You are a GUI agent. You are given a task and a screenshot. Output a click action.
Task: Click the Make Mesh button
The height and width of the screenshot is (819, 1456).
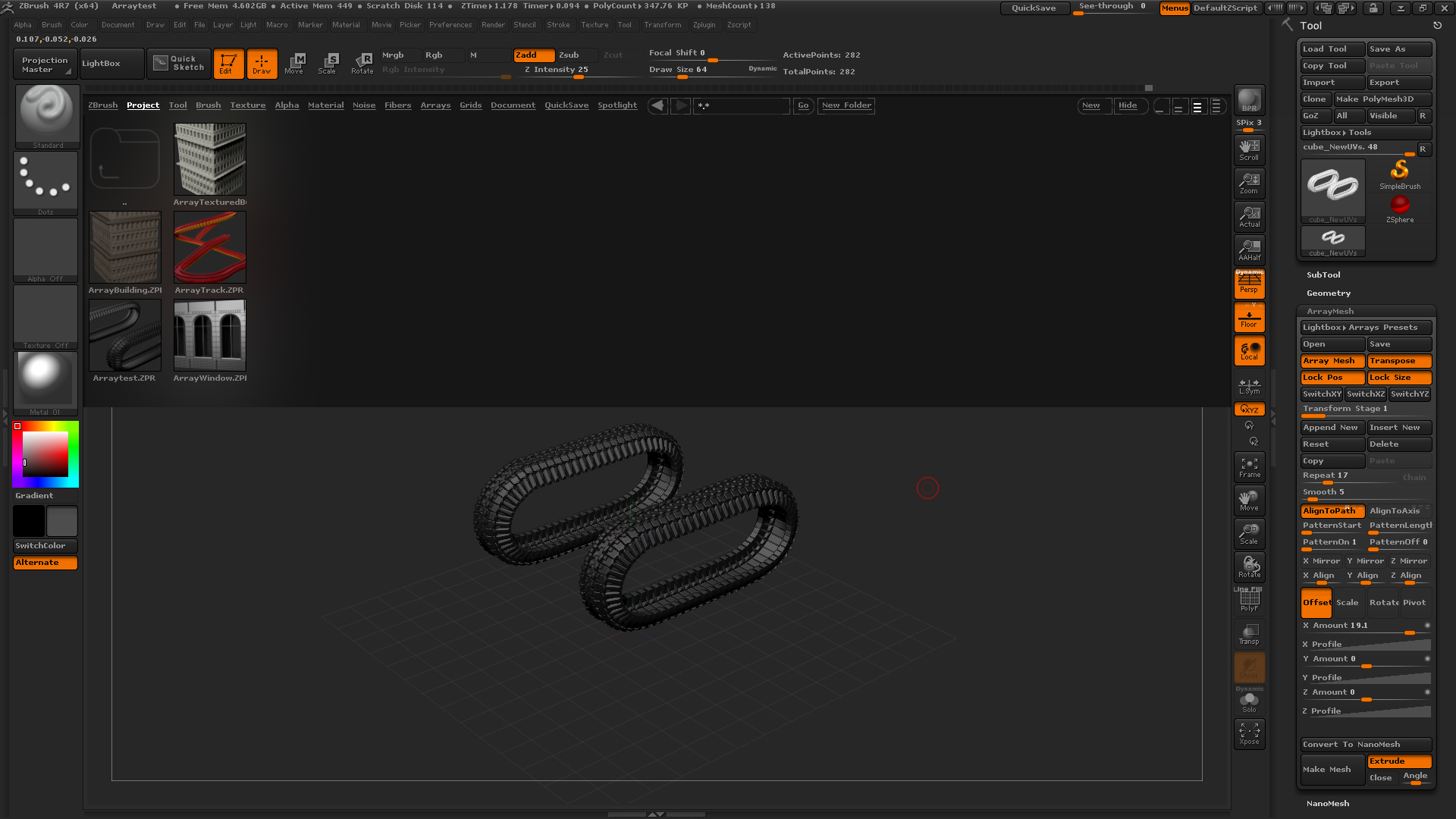tap(1332, 770)
